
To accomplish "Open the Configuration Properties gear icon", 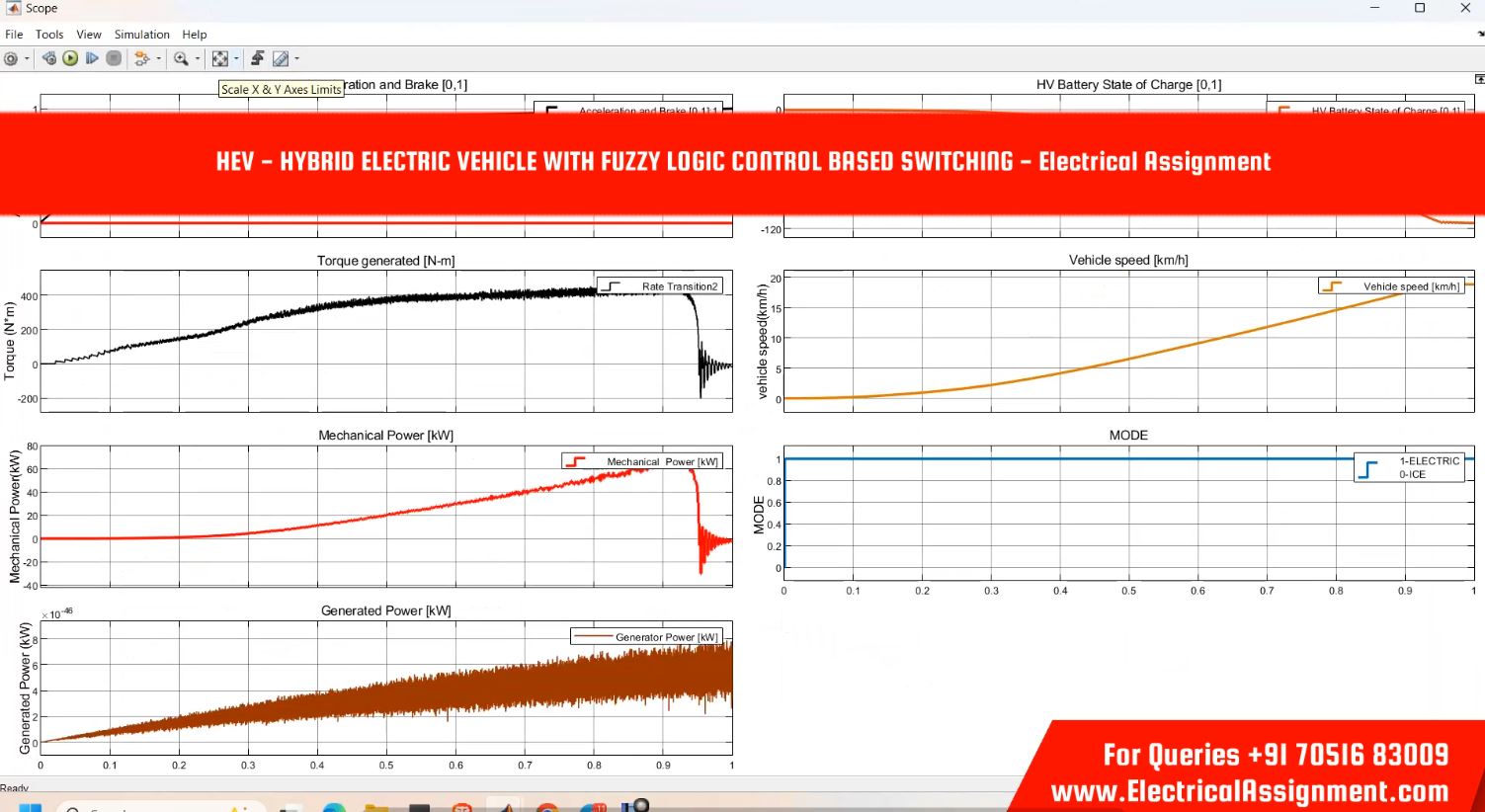I will [11, 59].
